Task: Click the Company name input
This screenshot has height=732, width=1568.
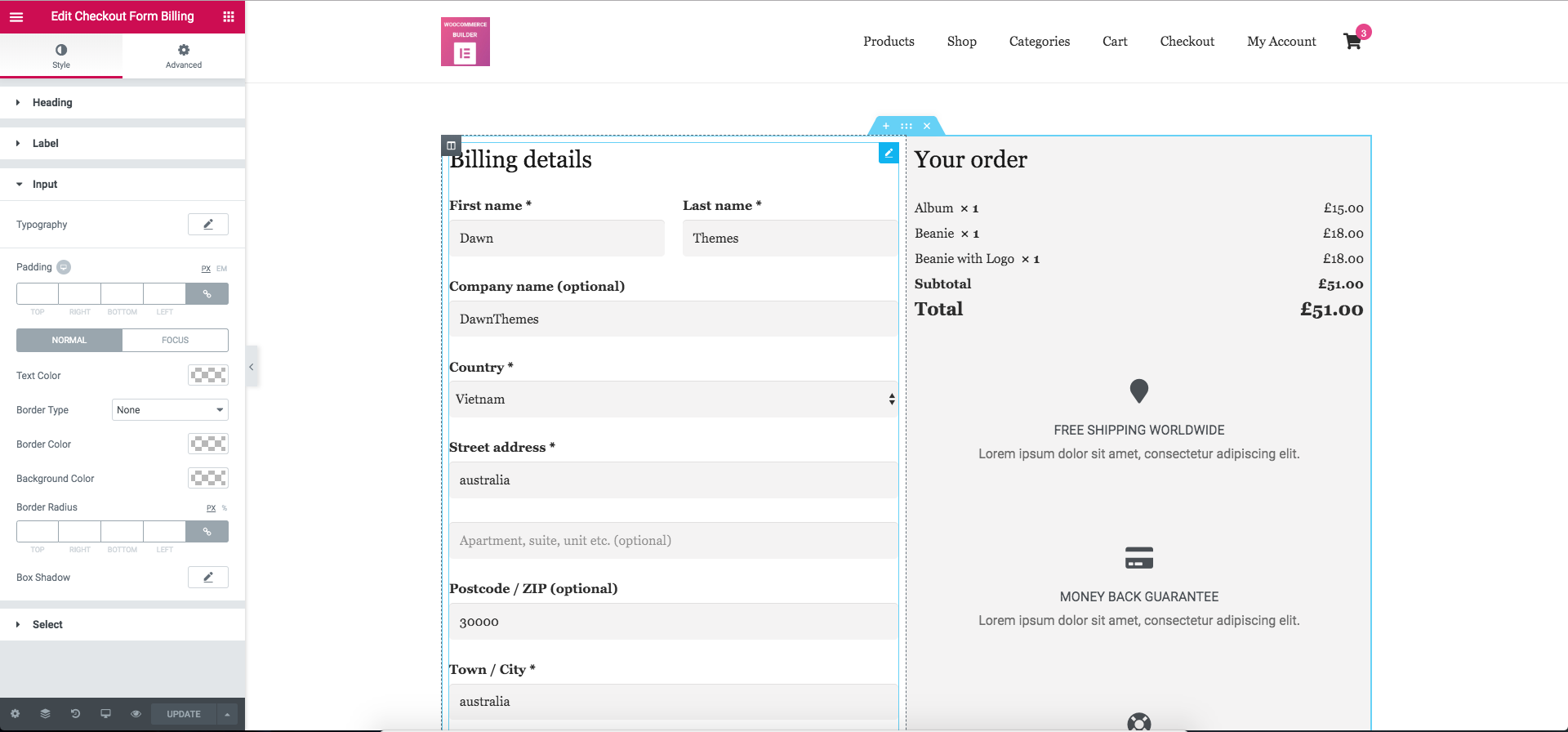Action: pos(674,319)
